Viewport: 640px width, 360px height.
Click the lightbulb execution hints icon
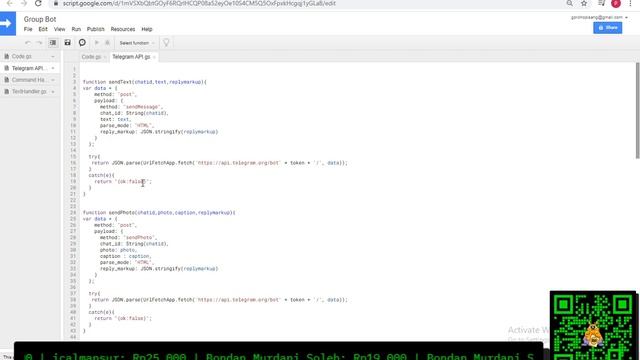point(166,42)
